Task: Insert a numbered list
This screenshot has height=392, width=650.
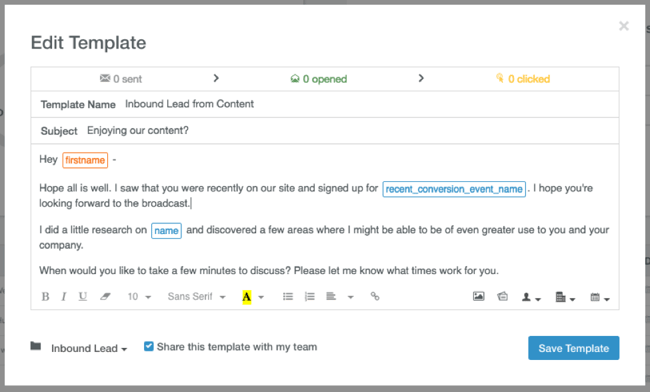Action: click(310, 297)
